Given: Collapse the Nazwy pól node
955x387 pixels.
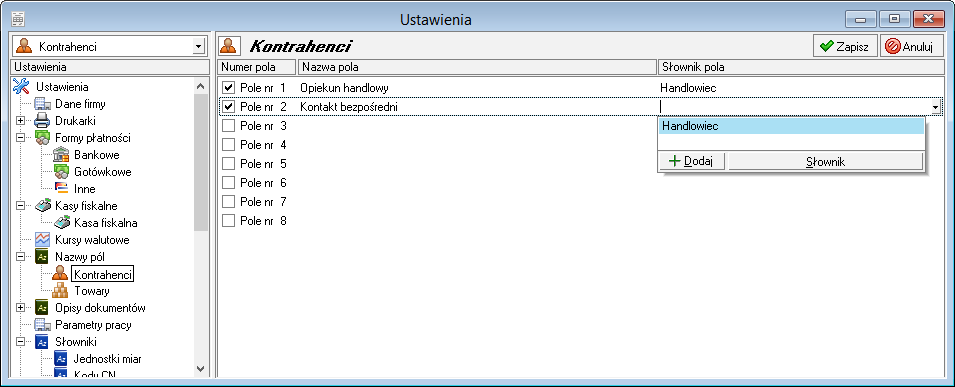Looking at the screenshot, I should (x=21, y=257).
